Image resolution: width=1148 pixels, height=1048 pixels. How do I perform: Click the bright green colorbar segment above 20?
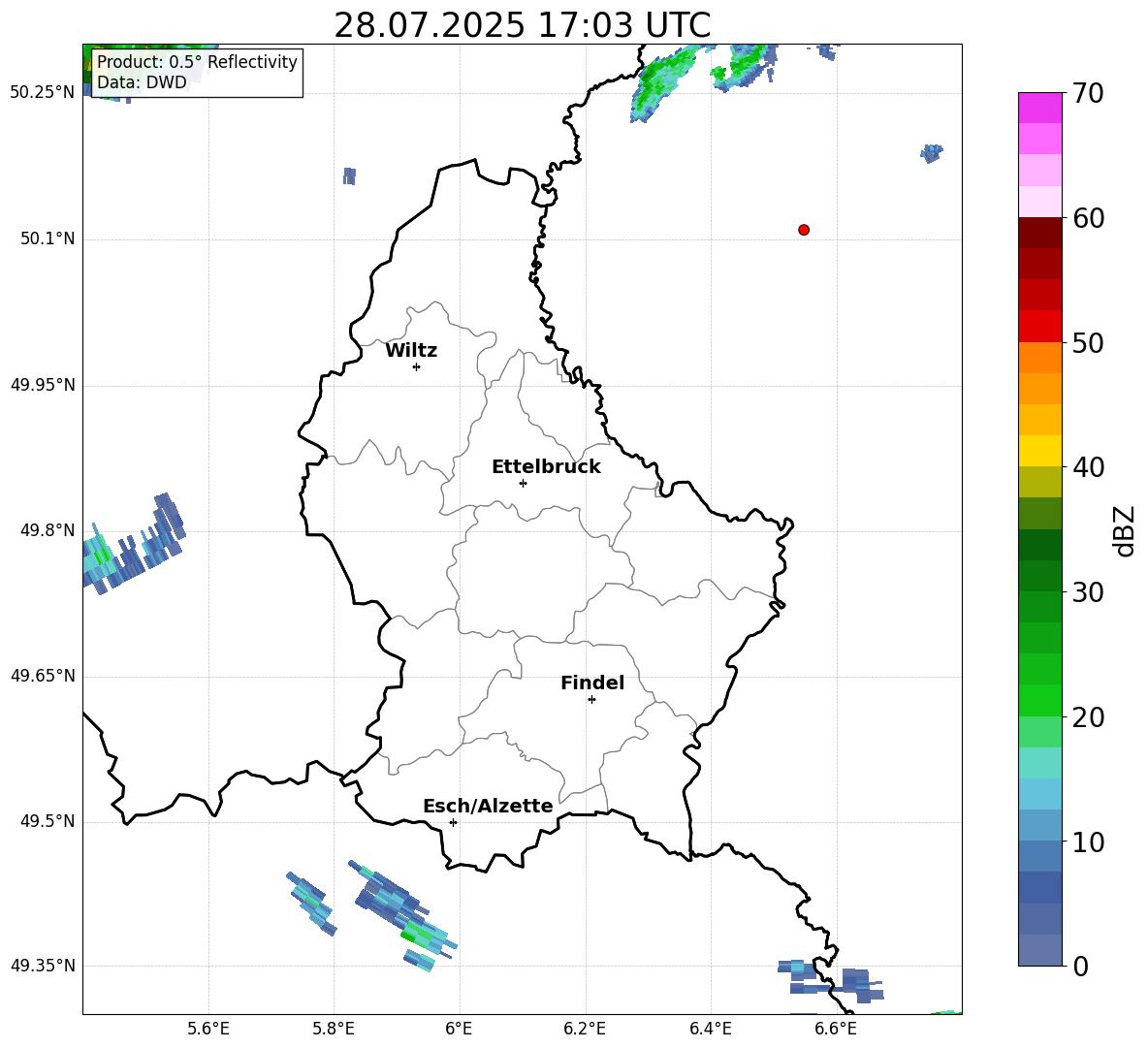[1039, 700]
